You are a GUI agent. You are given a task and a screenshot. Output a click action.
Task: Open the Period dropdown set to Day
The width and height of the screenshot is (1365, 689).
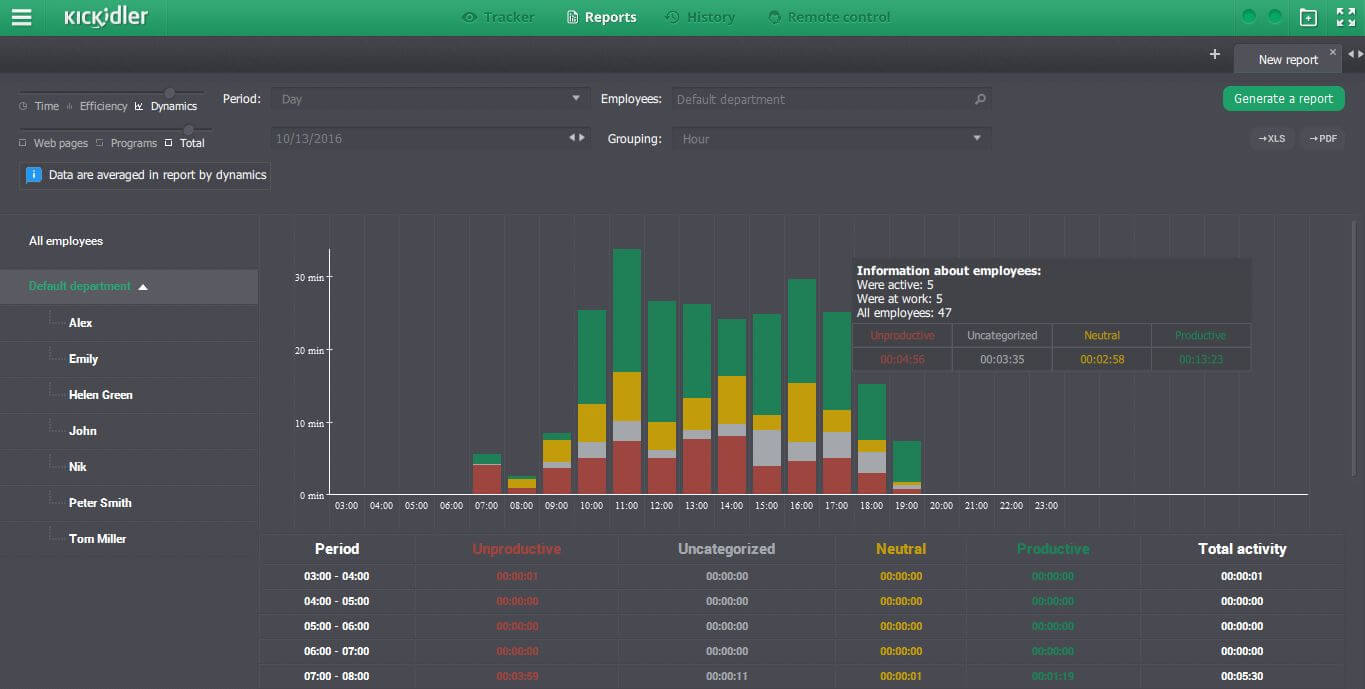point(428,98)
